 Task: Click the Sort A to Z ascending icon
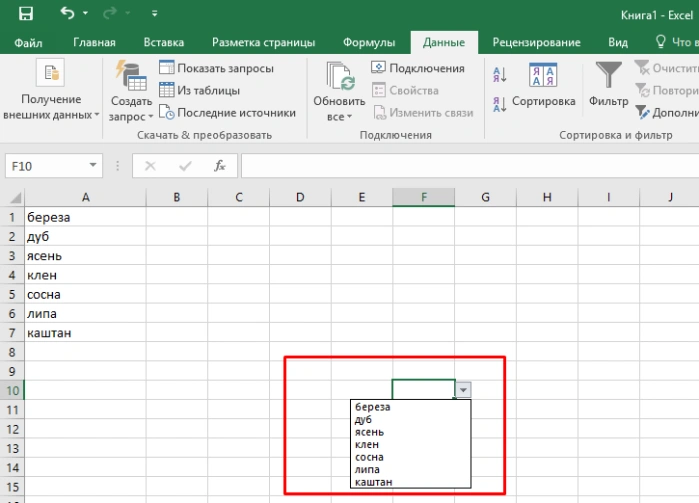tap(500, 74)
